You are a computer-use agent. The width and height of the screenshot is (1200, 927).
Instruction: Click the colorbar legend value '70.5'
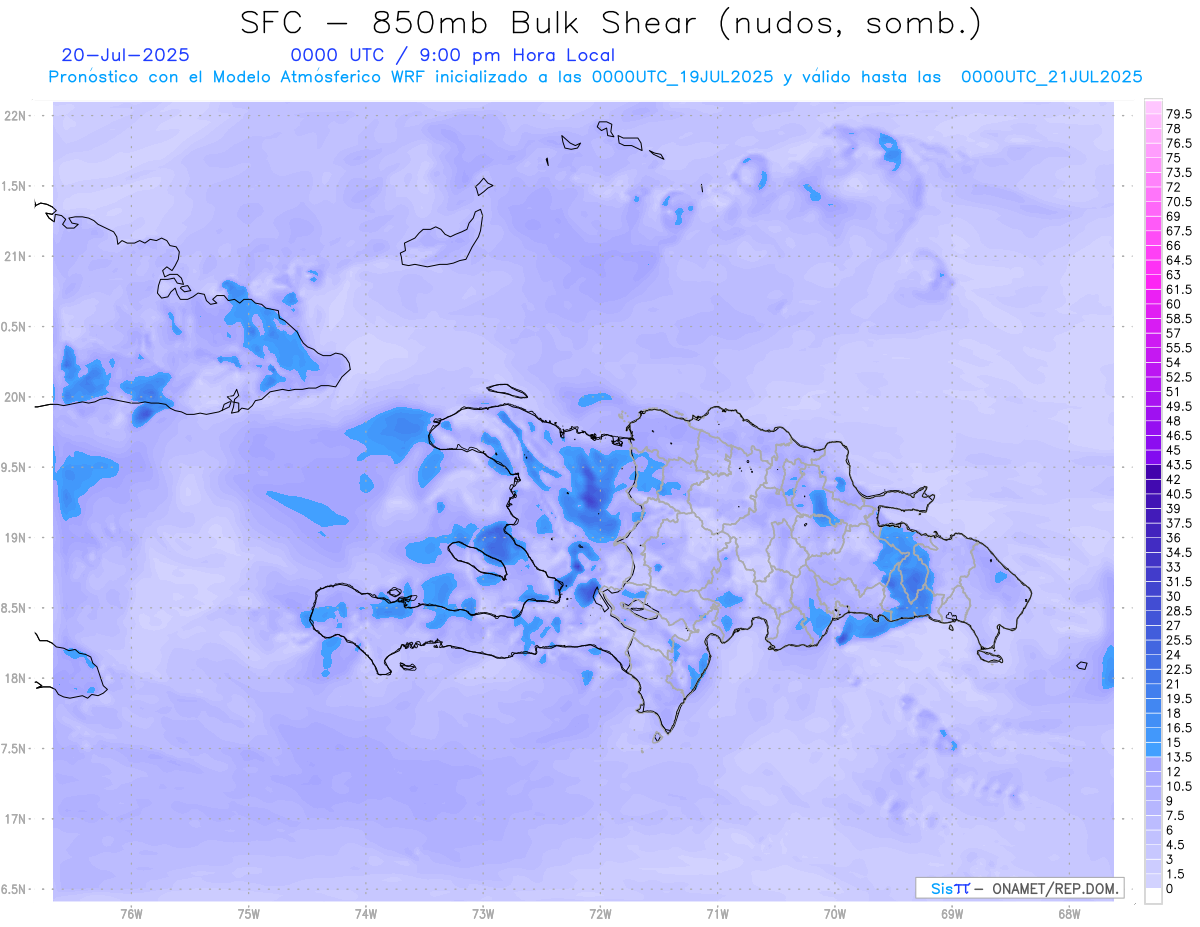coord(1180,202)
